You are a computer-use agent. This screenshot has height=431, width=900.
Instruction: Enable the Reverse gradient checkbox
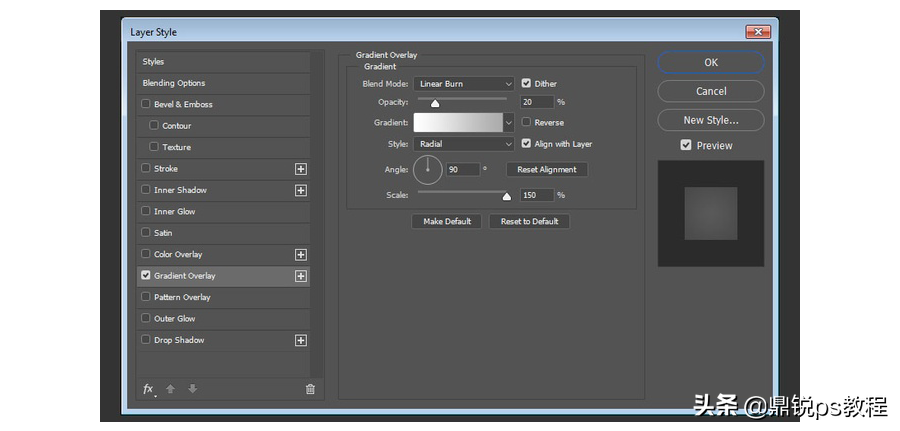[x=526, y=122]
